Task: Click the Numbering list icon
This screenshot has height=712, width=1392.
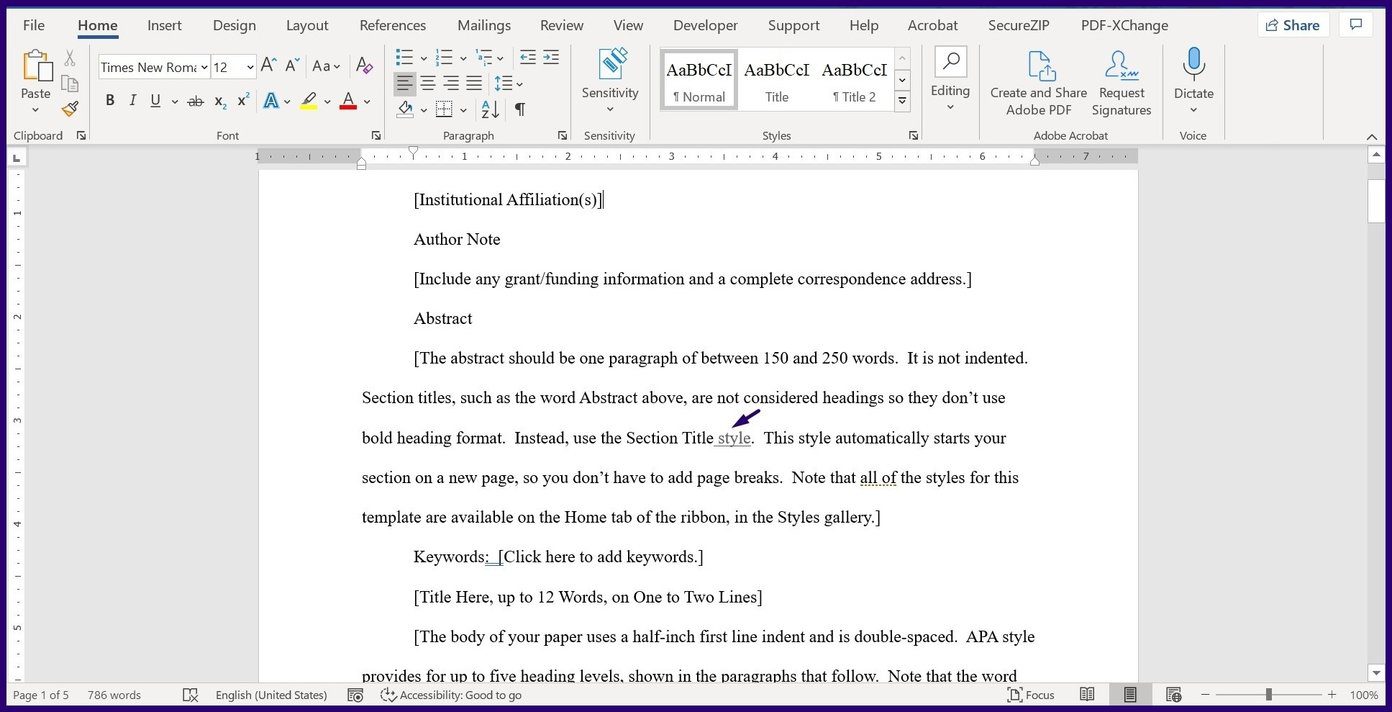Action: pyautogui.click(x=444, y=57)
